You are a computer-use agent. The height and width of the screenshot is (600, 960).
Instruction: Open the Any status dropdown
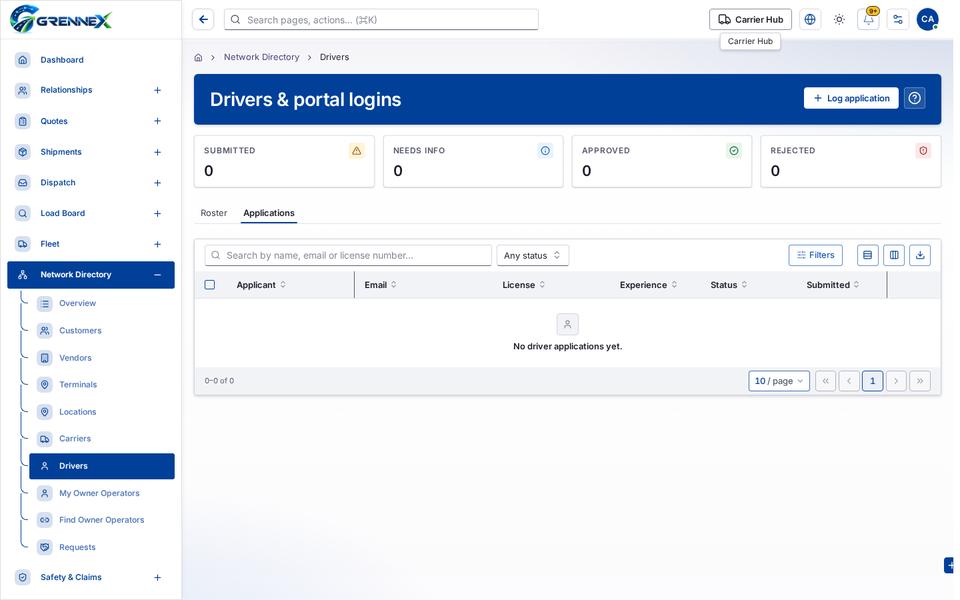tap(532, 255)
